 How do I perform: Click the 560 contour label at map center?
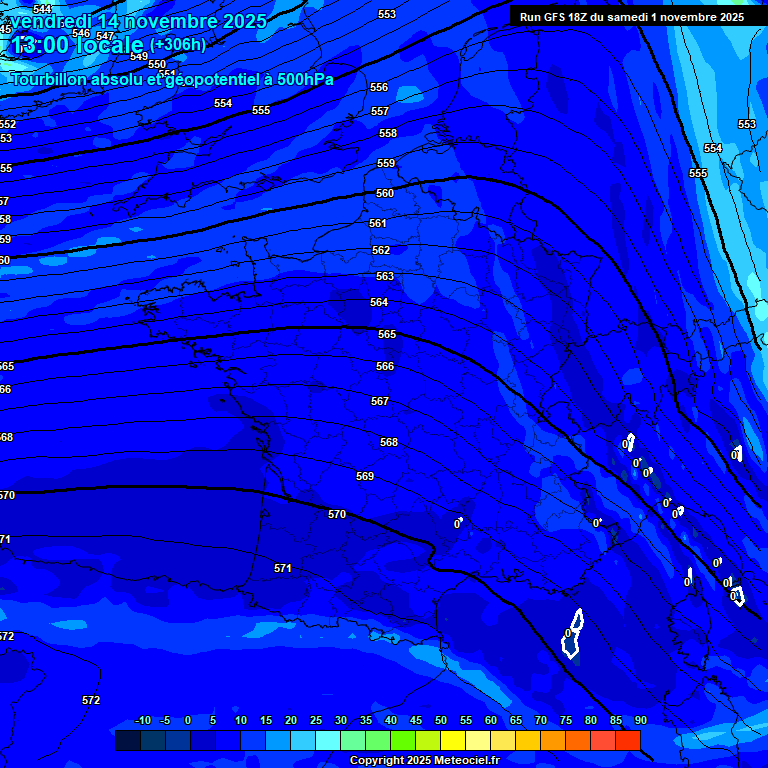385,193
